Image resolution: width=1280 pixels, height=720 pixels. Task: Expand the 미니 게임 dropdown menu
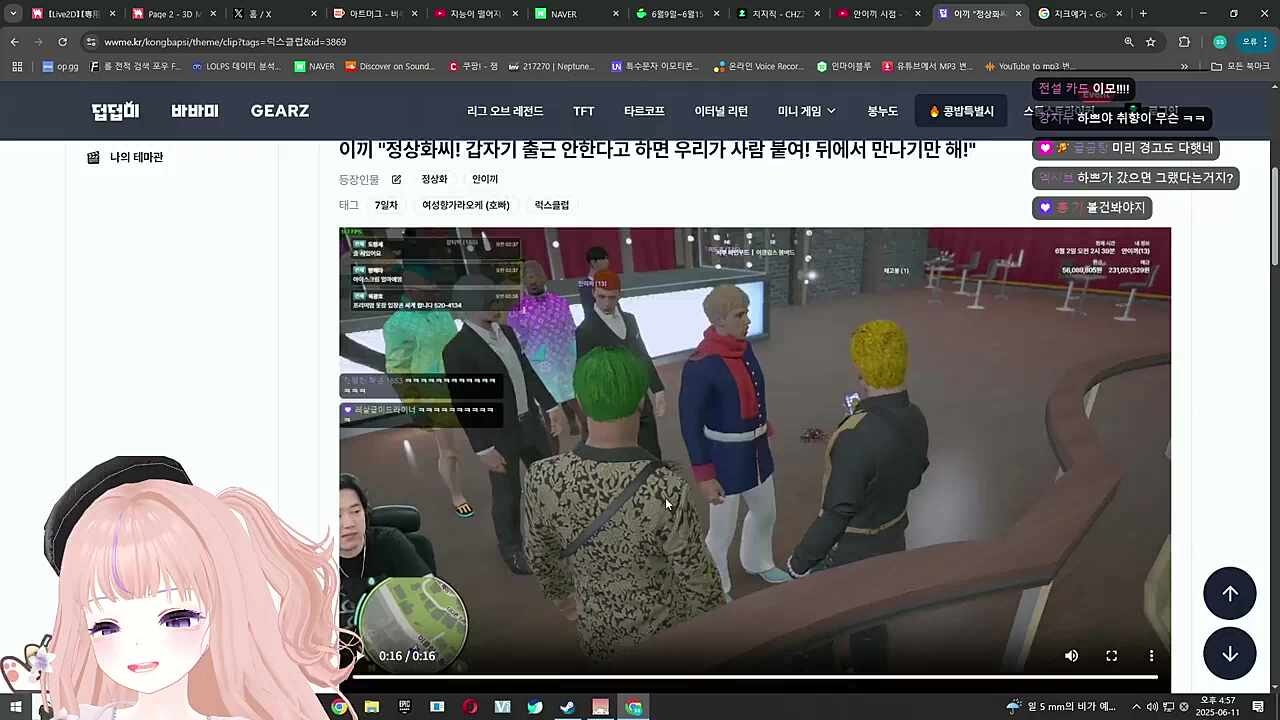(806, 111)
